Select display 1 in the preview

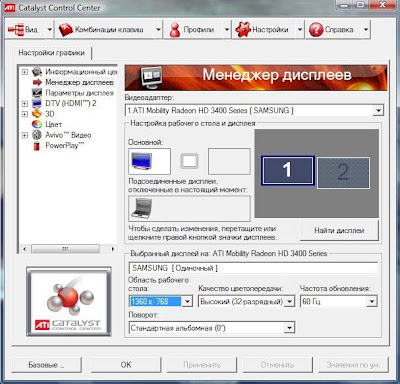(287, 170)
